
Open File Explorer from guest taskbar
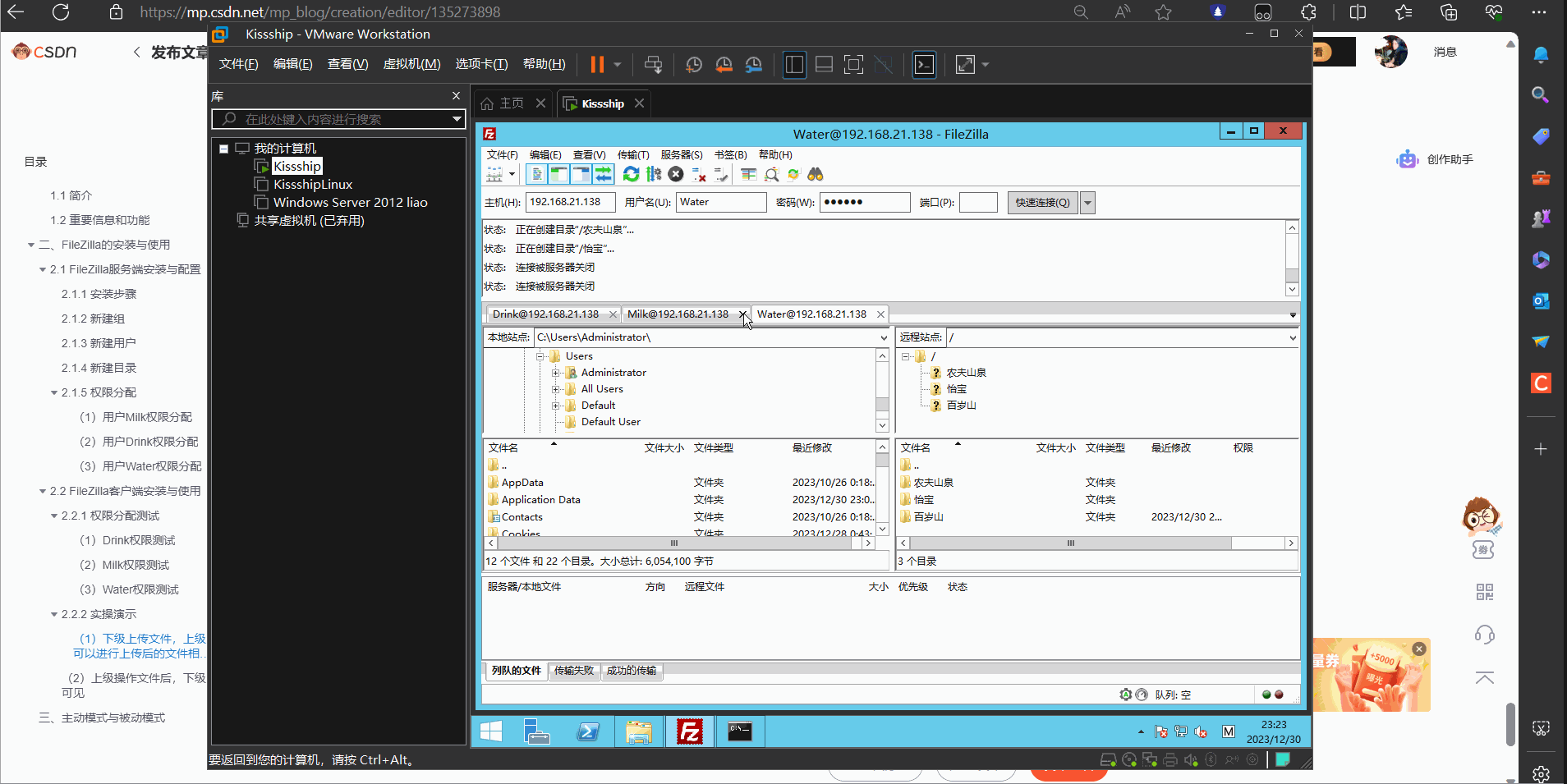[x=638, y=731]
